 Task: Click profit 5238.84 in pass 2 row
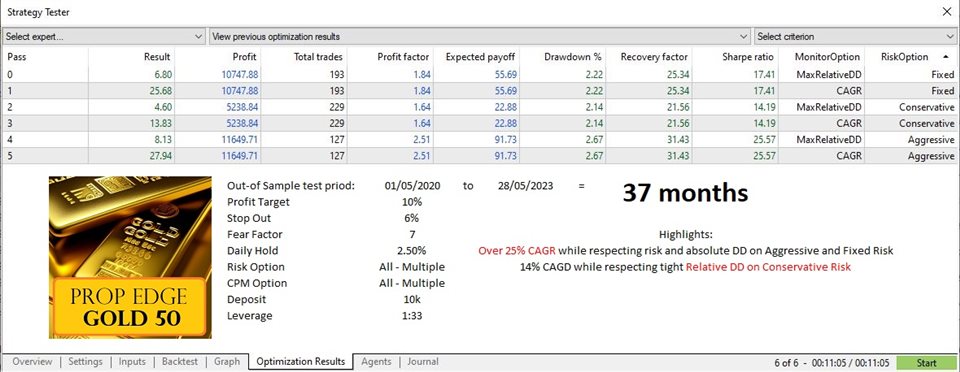click(x=242, y=107)
